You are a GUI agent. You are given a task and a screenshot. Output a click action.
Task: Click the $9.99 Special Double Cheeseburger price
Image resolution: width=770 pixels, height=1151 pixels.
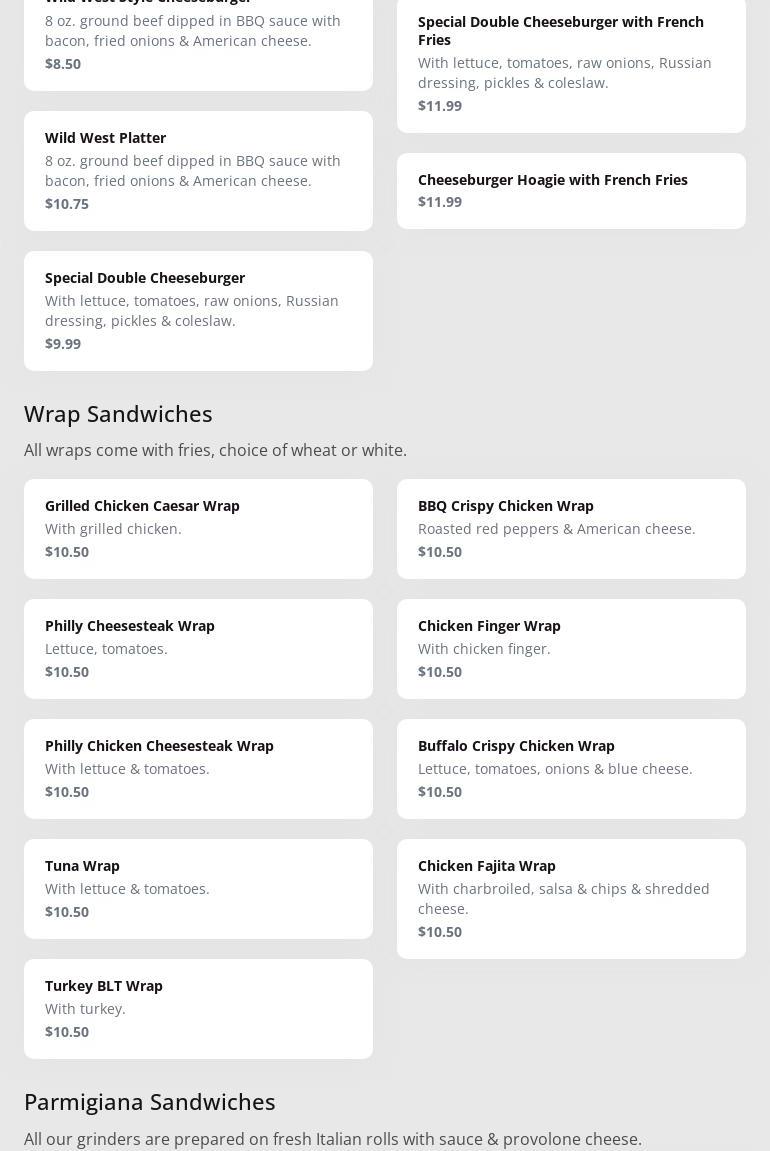63,343
